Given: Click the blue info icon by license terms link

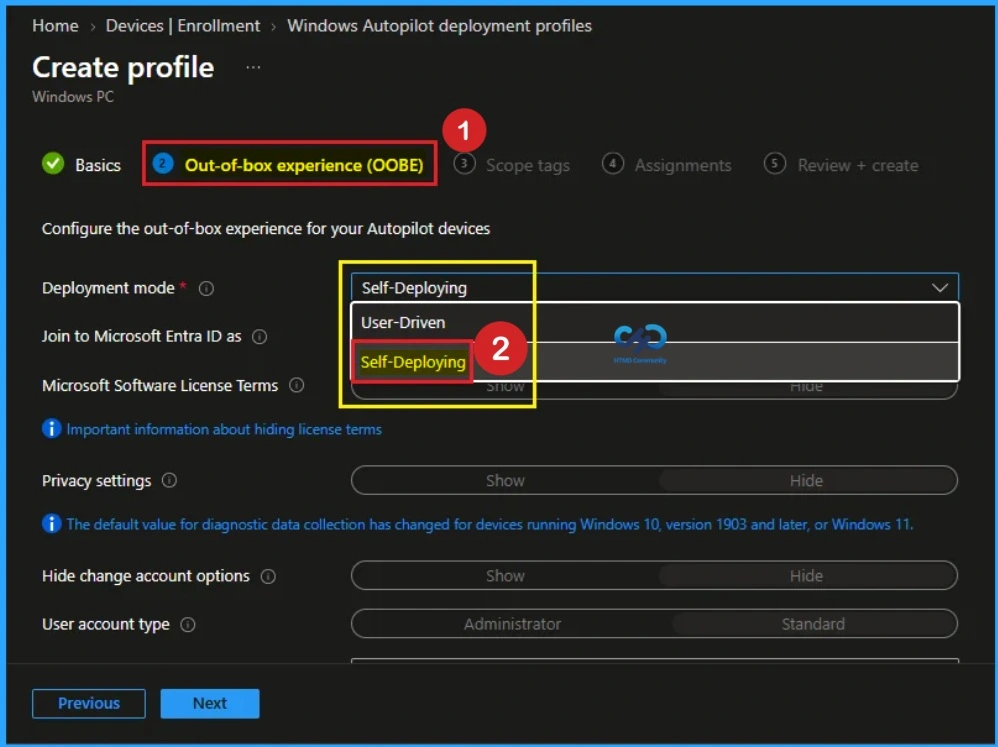Looking at the screenshot, I should click(52, 429).
